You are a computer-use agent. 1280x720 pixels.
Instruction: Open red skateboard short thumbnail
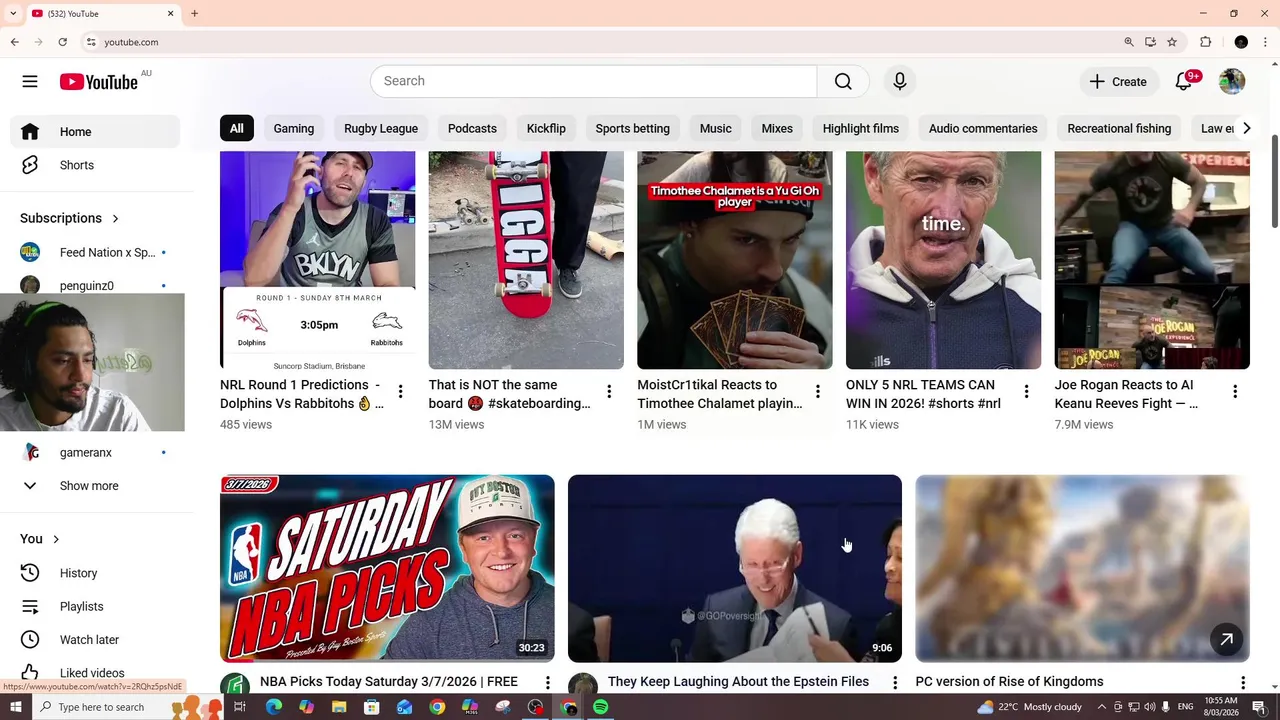click(x=526, y=260)
